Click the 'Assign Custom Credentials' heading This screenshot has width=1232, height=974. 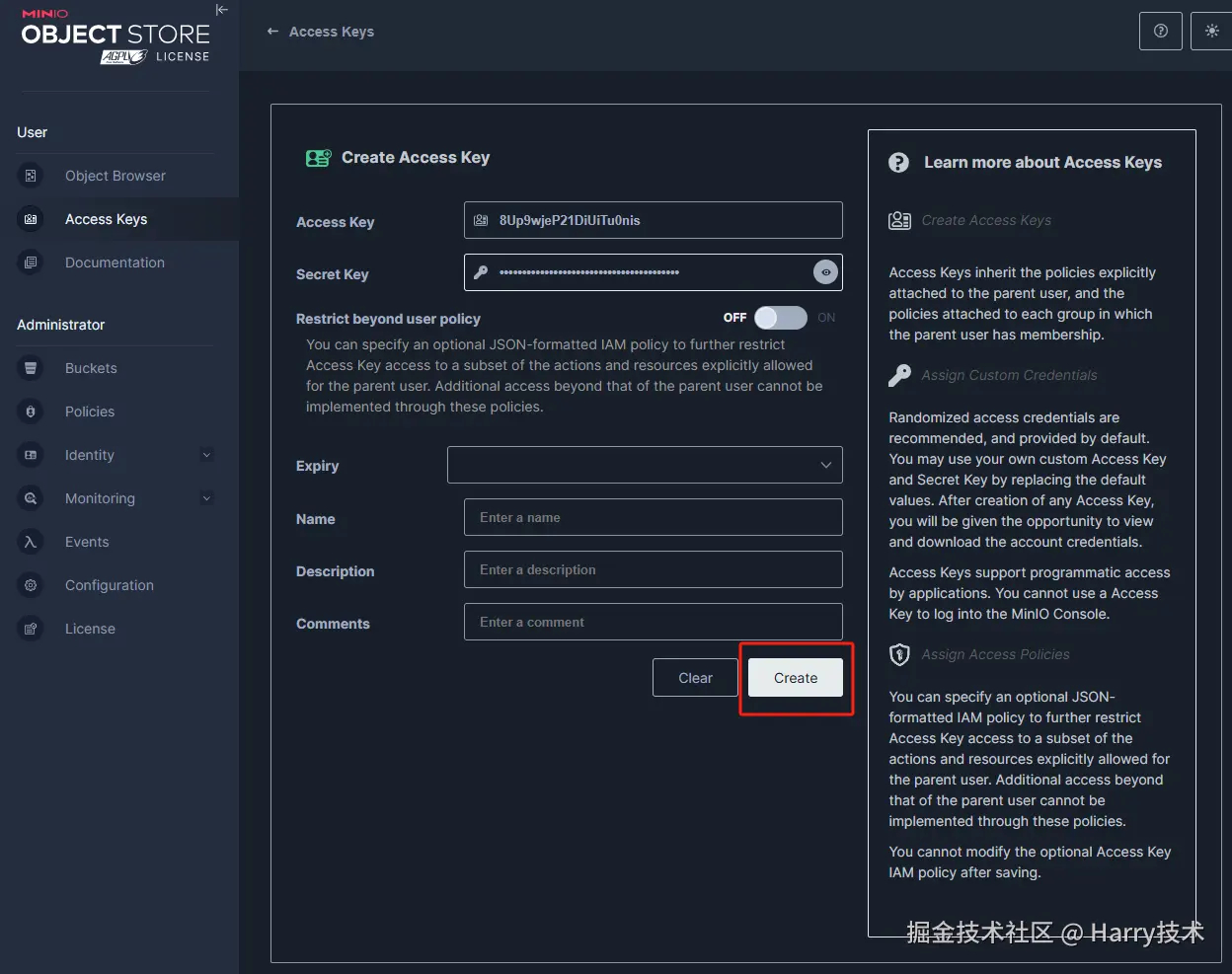pyautogui.click(x=1009, y=375)
